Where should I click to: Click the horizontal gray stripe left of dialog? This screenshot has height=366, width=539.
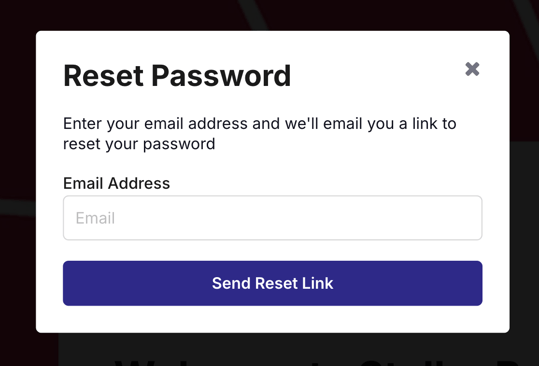tap(17, 207)
